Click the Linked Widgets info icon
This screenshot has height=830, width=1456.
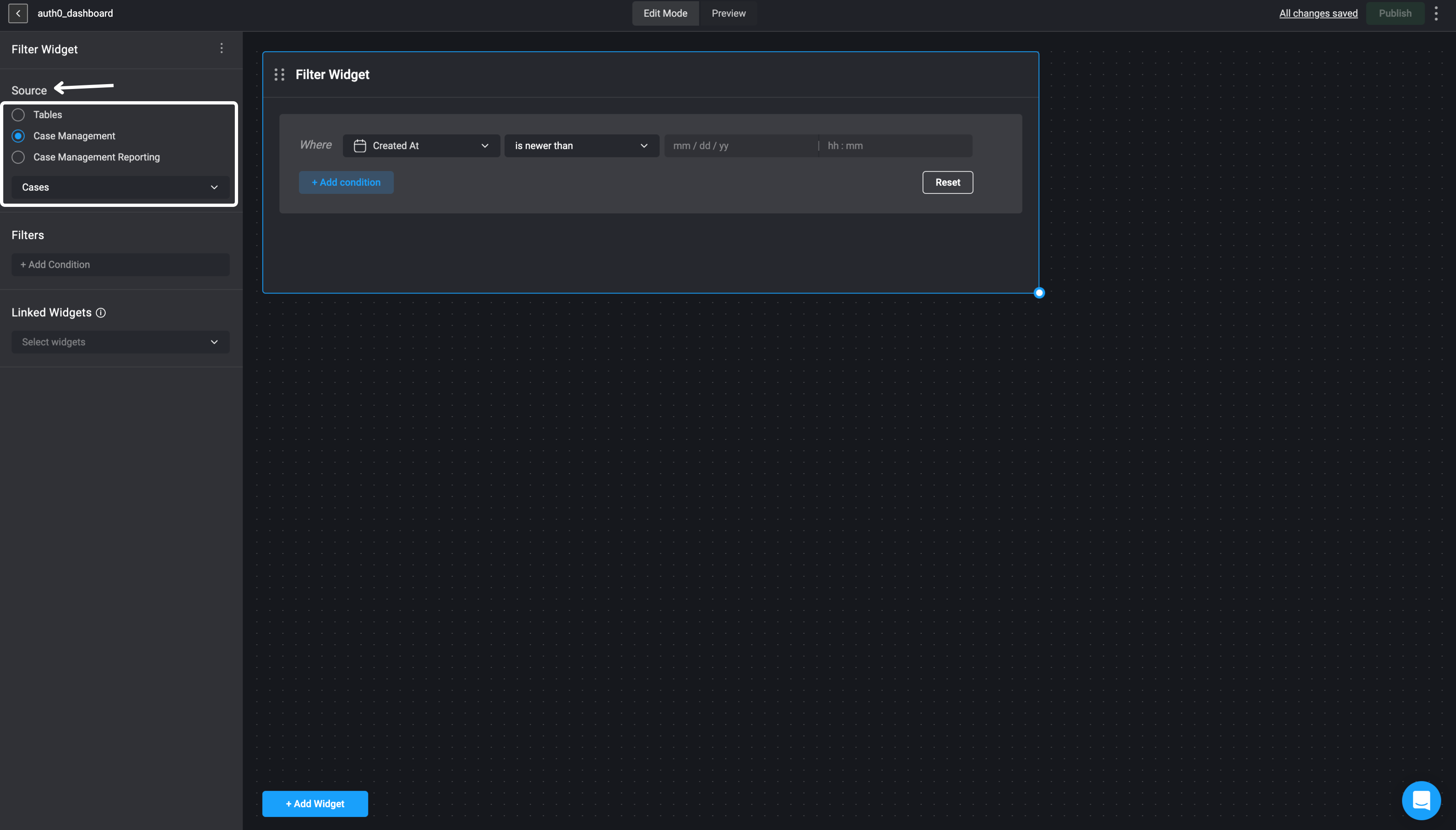[x=101, y=313]
